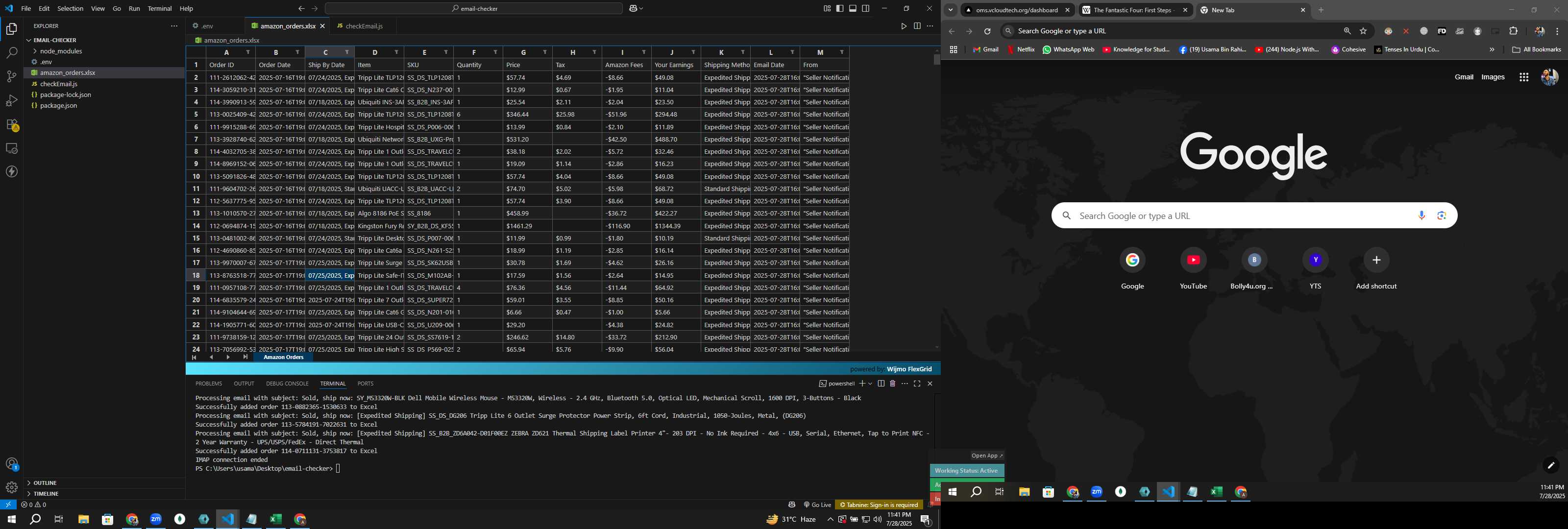The image size is (1568, 529).
Task: Open the Google apps grid
Action: 1523,77
